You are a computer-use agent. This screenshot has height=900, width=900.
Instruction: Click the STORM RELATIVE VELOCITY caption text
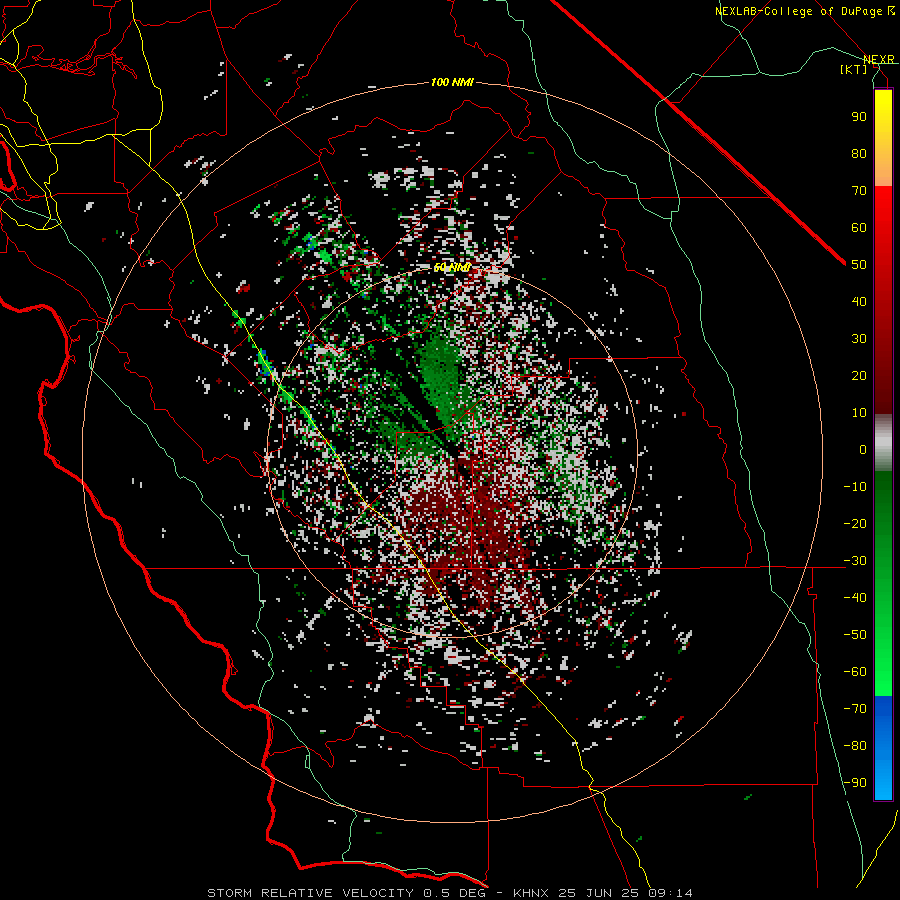(310, 893)
